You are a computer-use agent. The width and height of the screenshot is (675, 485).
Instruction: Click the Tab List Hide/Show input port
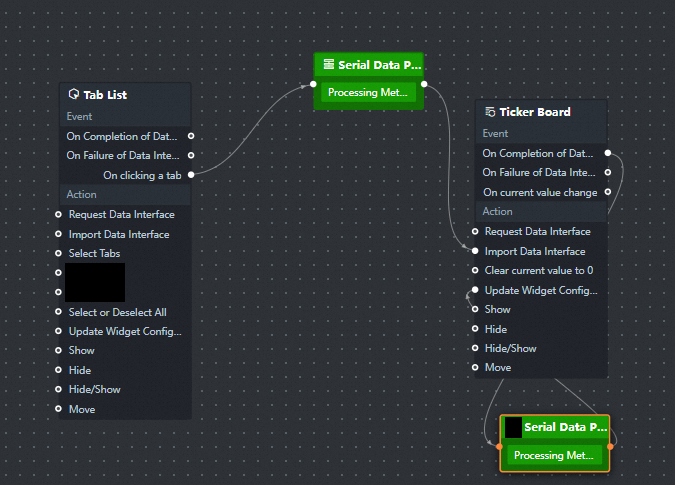(59, 389)
